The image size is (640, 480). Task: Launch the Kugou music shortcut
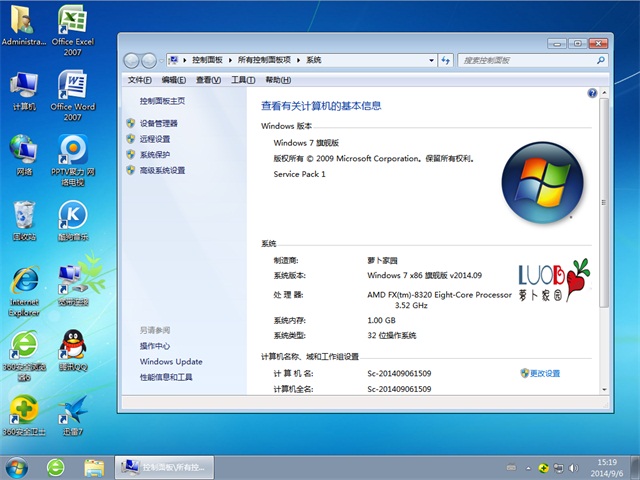pyautogui.click(x=73, y=220)
